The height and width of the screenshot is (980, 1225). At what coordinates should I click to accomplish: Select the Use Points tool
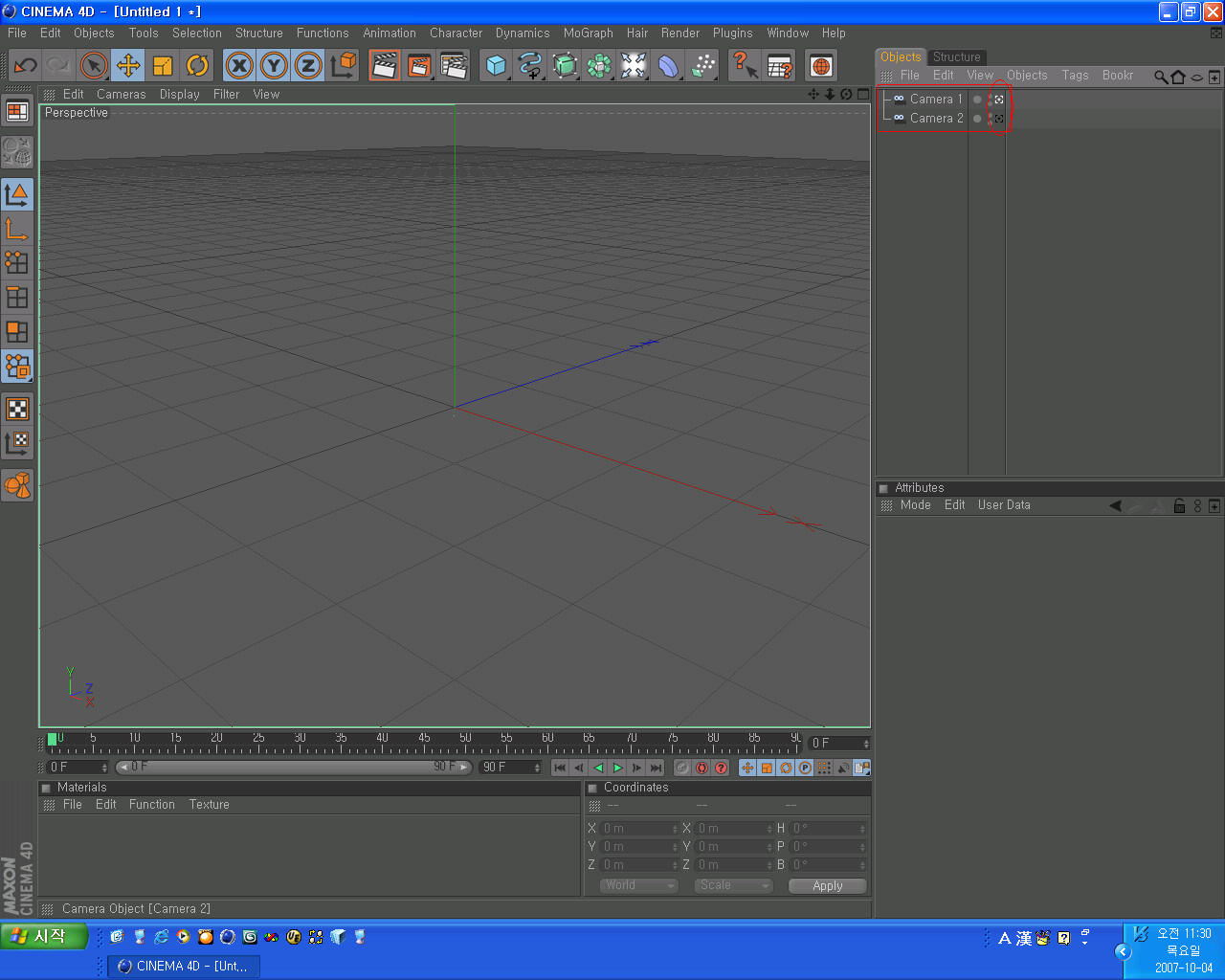17,263
